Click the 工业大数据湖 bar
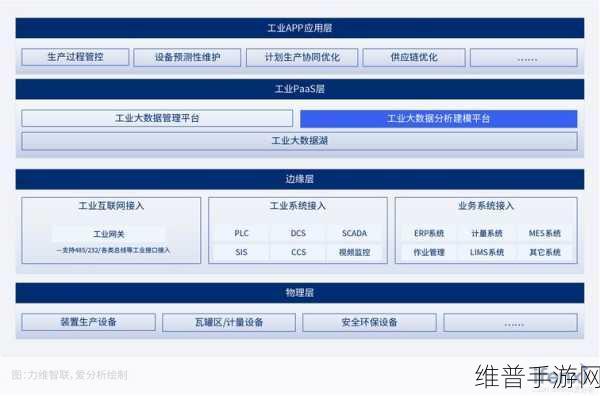Screen dimensions: 600x396 coord(300,141)
